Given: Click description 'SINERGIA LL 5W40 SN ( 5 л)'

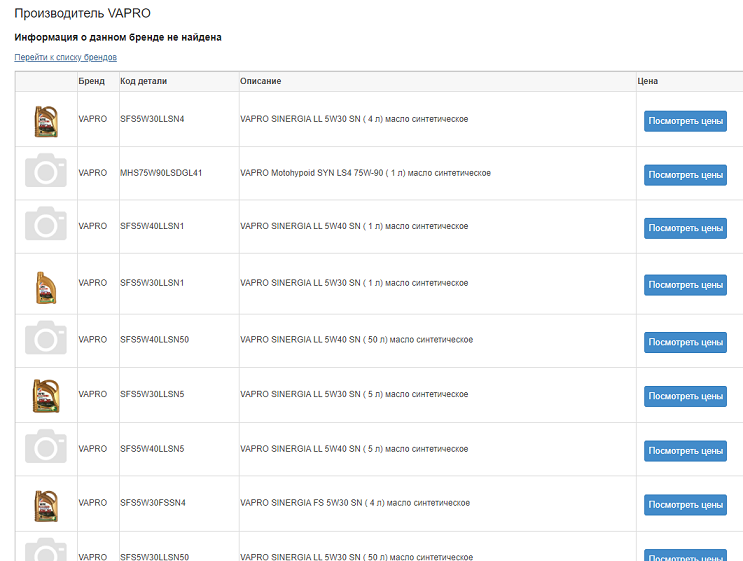Looking at the screenshot, I should [x=327, y=449].
